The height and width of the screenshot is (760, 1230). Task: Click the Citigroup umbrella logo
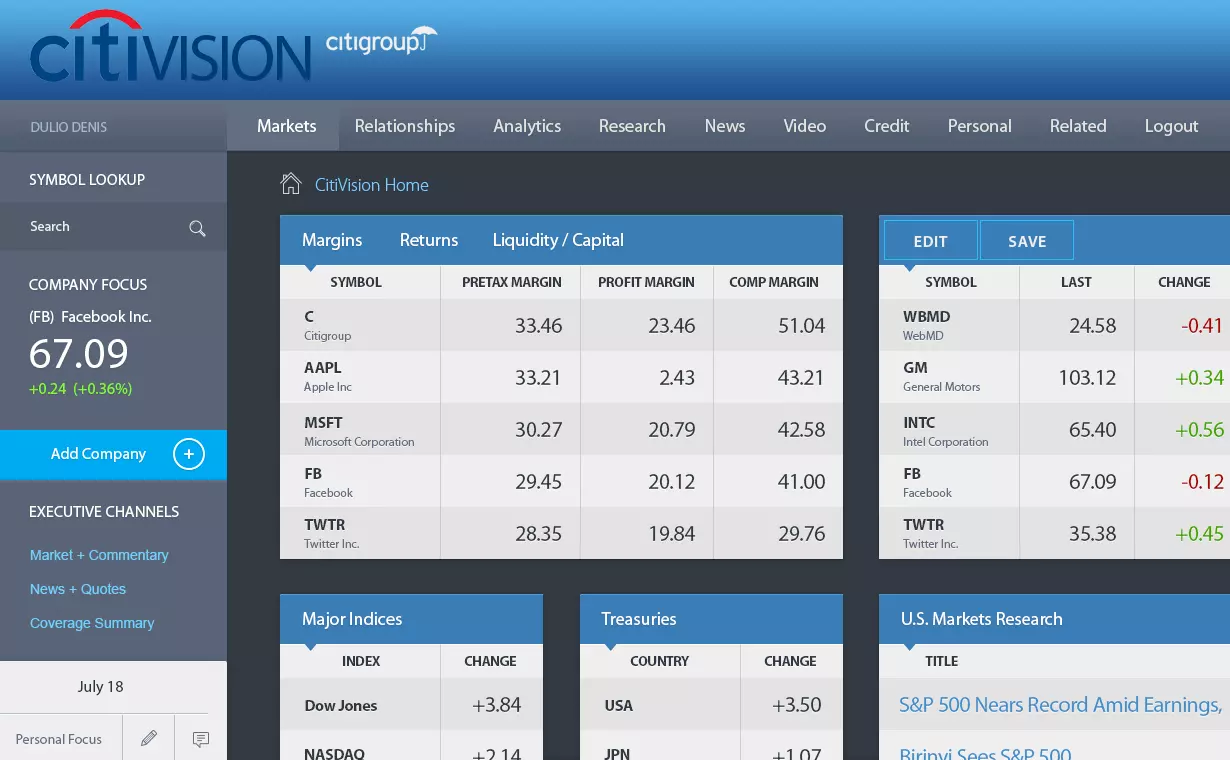pos(381,42)
